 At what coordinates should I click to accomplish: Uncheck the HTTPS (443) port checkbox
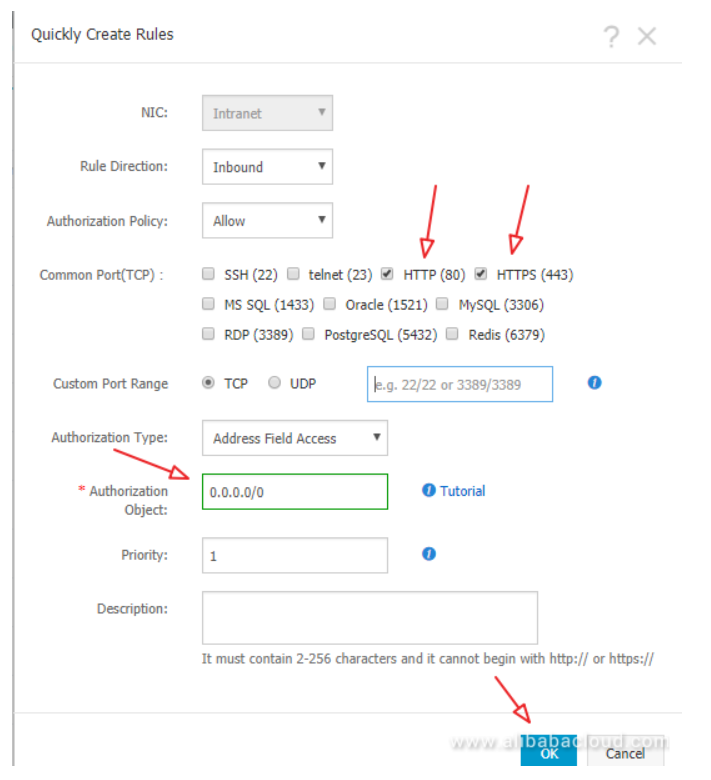click(480, 273)
